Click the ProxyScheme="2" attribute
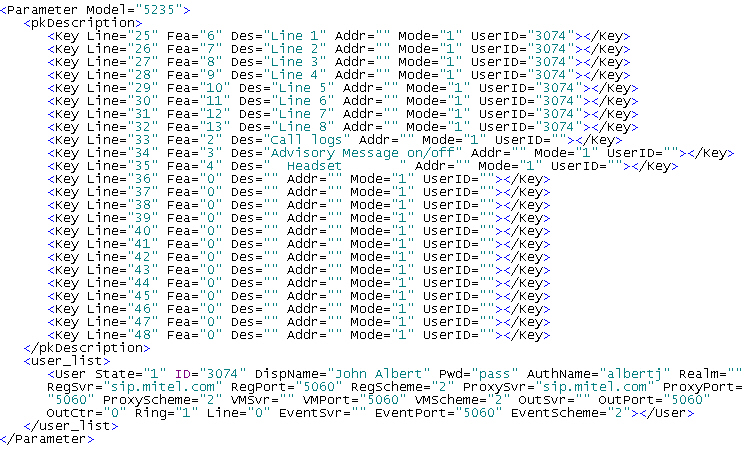 pyautogui.click(x=163, y=399)
